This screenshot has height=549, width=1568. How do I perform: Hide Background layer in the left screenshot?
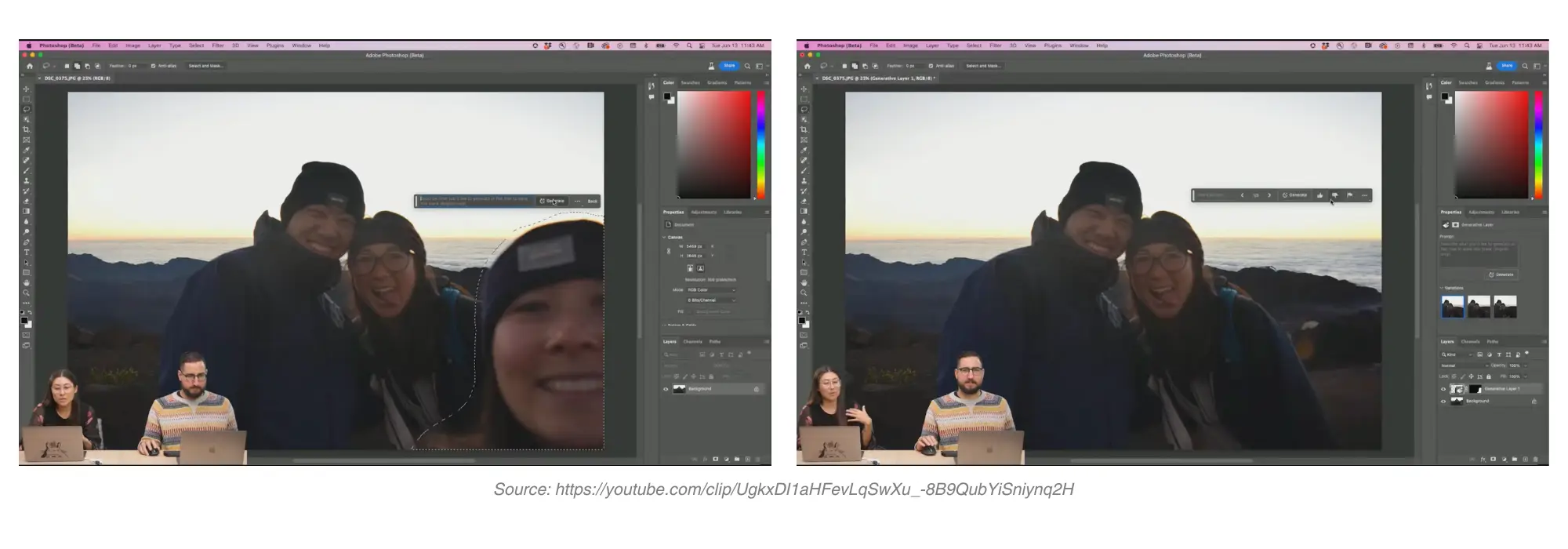click(x=666, y=389)
